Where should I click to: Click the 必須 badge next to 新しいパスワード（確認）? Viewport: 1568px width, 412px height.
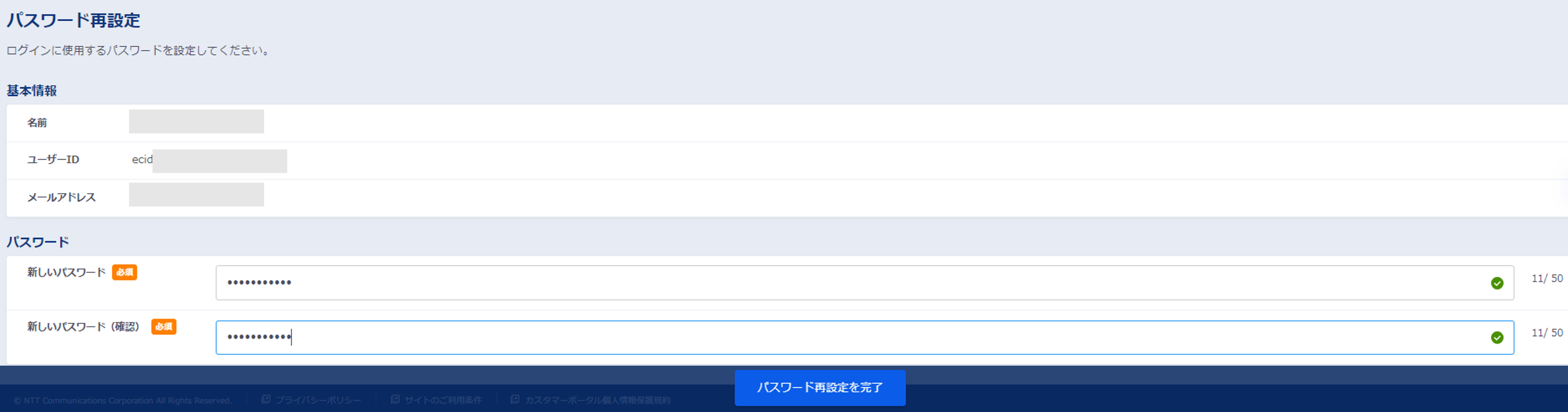[x=164, y=327]
